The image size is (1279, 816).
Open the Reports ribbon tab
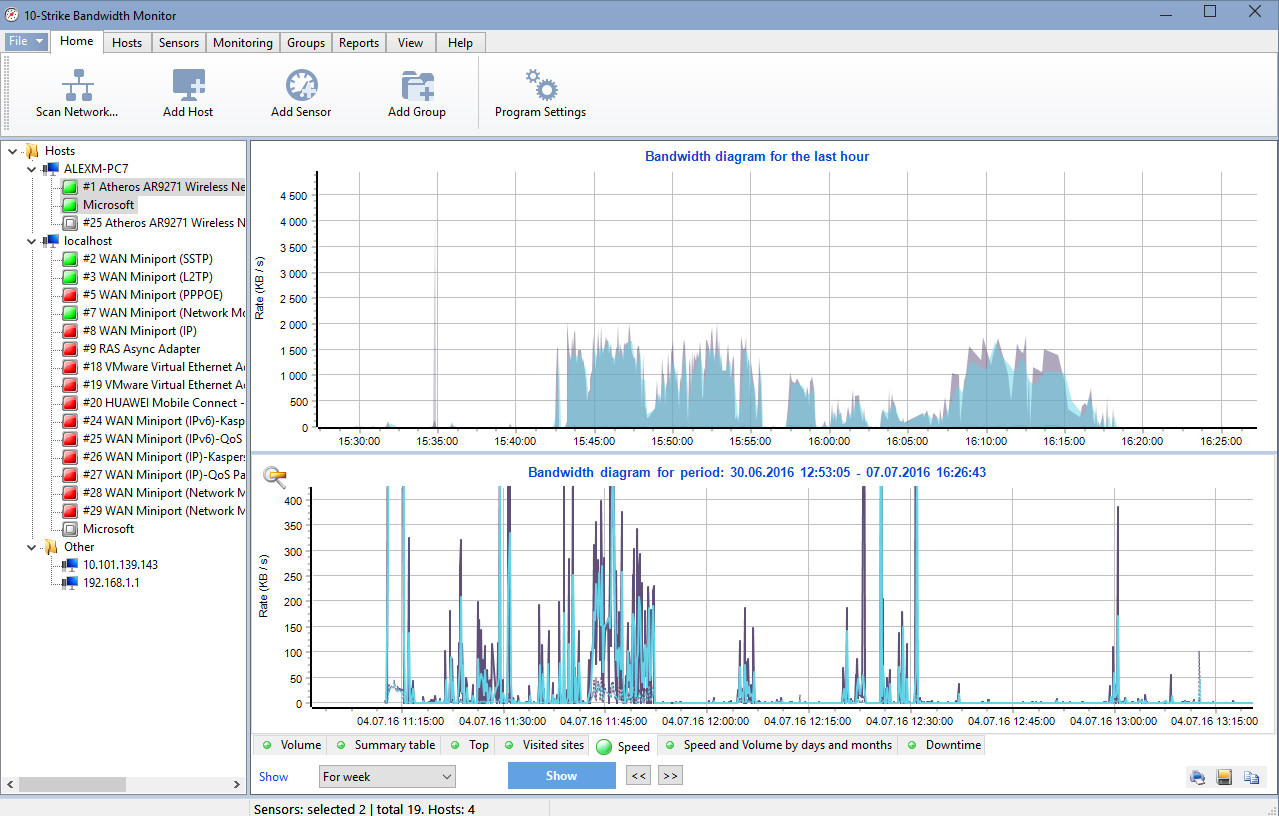coord(359,43)
